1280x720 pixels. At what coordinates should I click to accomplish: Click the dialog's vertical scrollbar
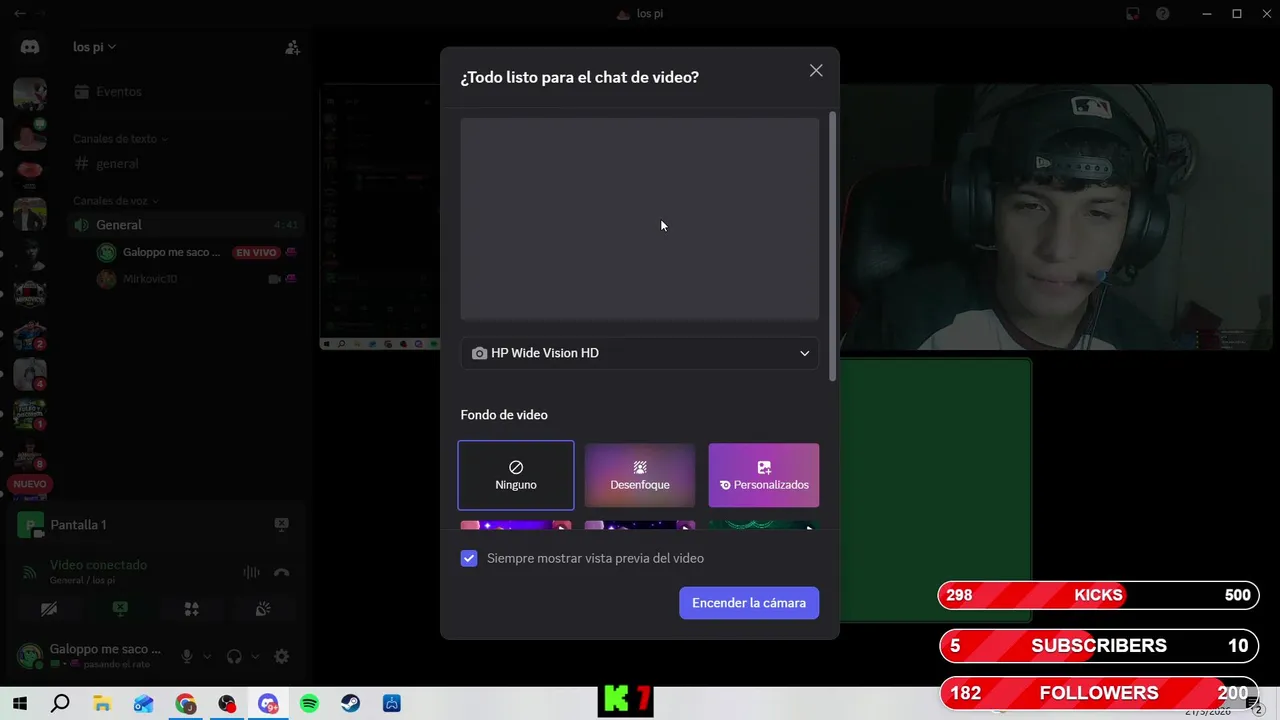point(832,245)
